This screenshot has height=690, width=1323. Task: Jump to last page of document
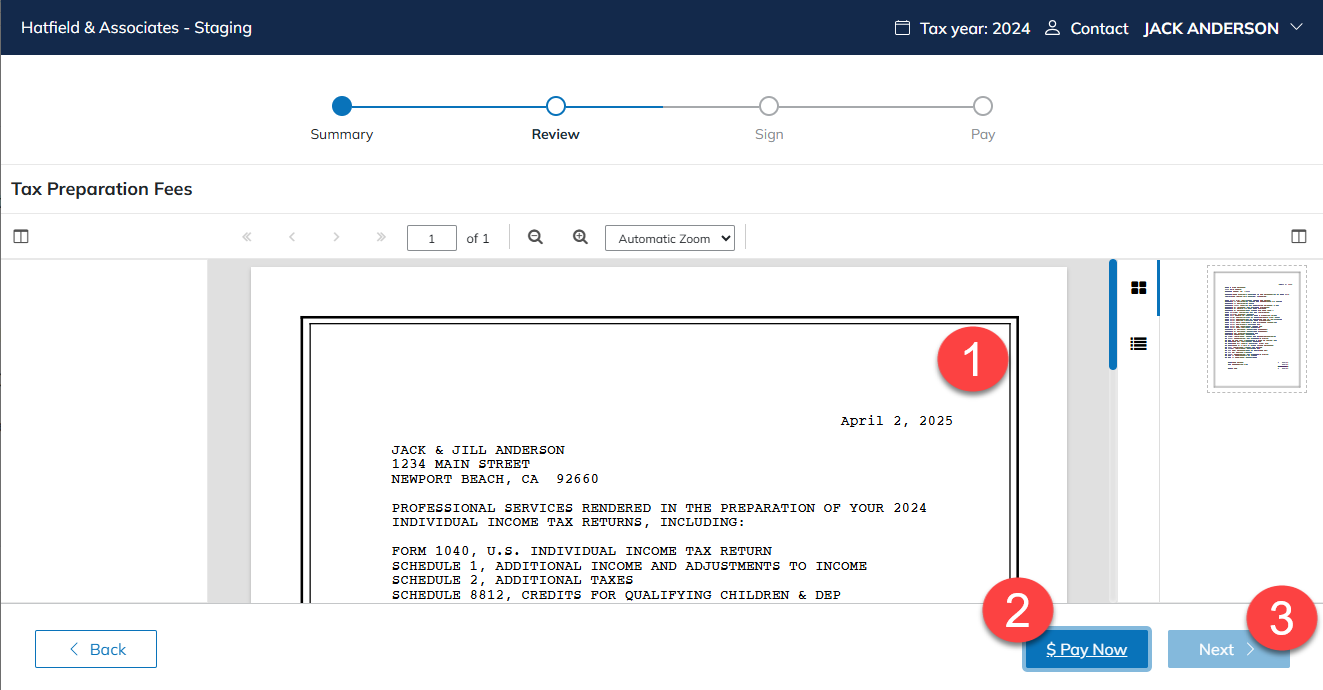pyautogui.click(x=381, y=238)
